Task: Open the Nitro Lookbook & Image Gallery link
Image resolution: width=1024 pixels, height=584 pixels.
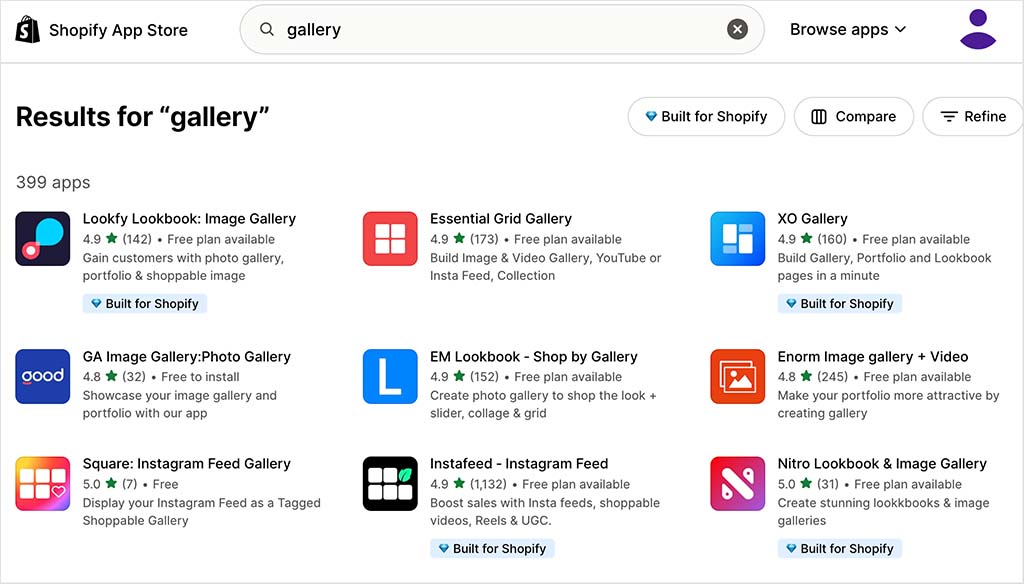Action: [x=881, y=464]
